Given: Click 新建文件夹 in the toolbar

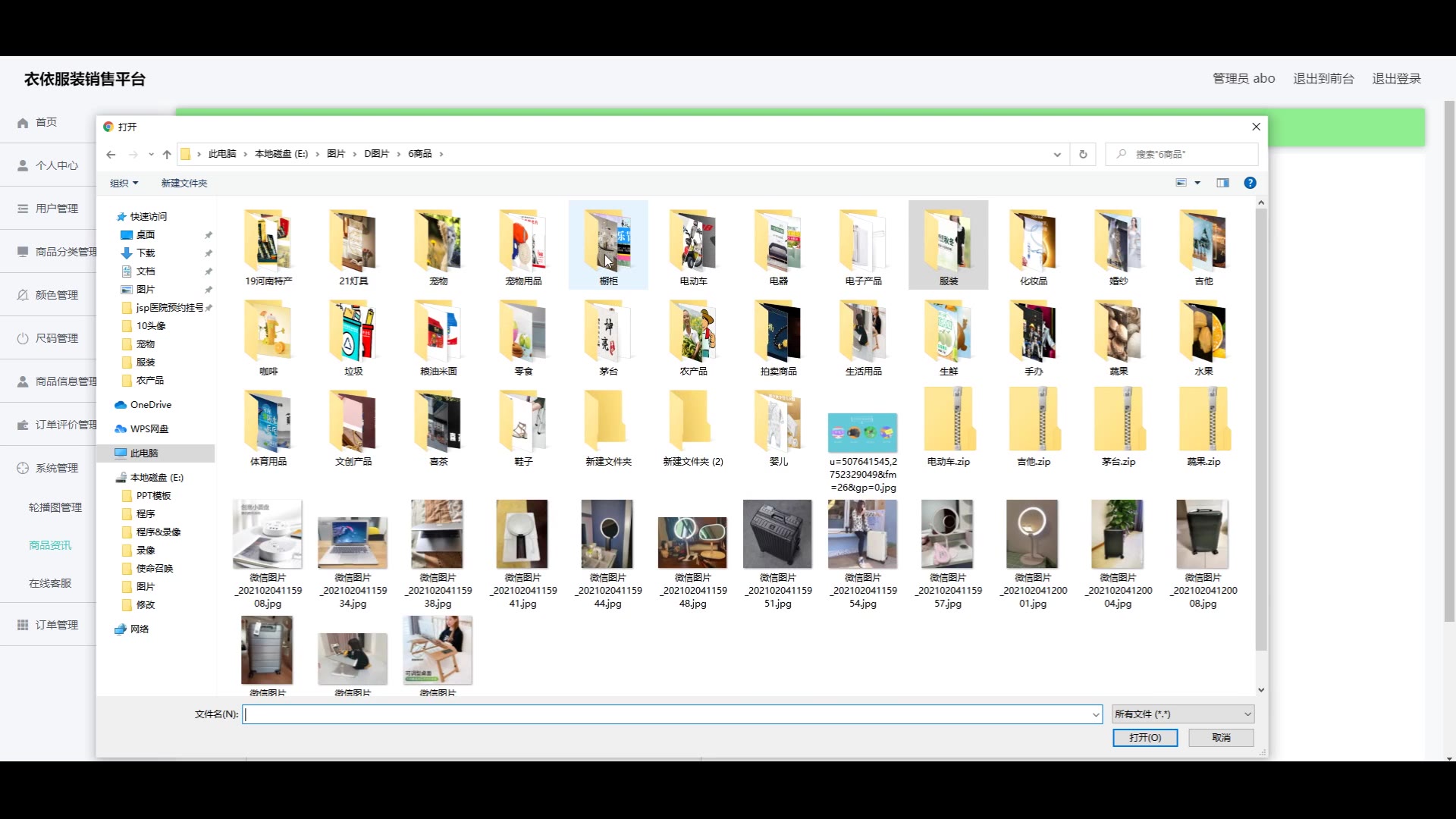Looking at the screenshot, I should pos(184,184).
